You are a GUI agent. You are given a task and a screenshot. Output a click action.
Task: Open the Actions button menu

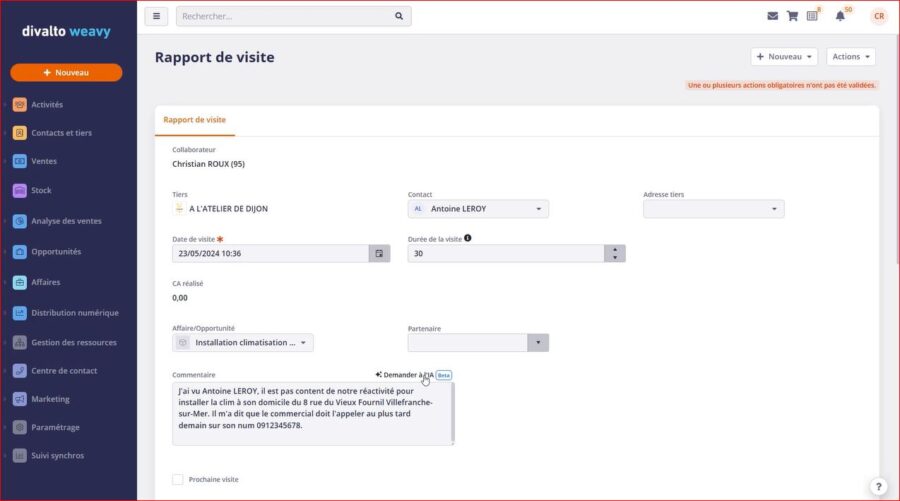[x=850, y=57]
